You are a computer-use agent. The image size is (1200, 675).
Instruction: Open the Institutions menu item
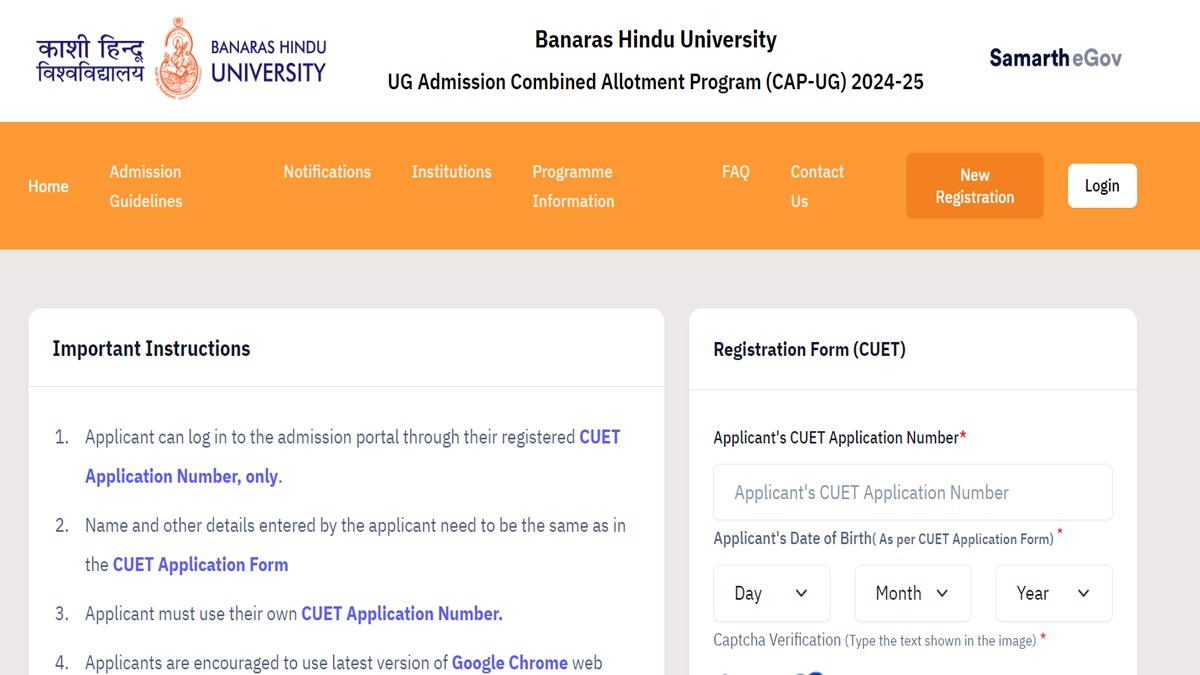(x=452, y=172)
